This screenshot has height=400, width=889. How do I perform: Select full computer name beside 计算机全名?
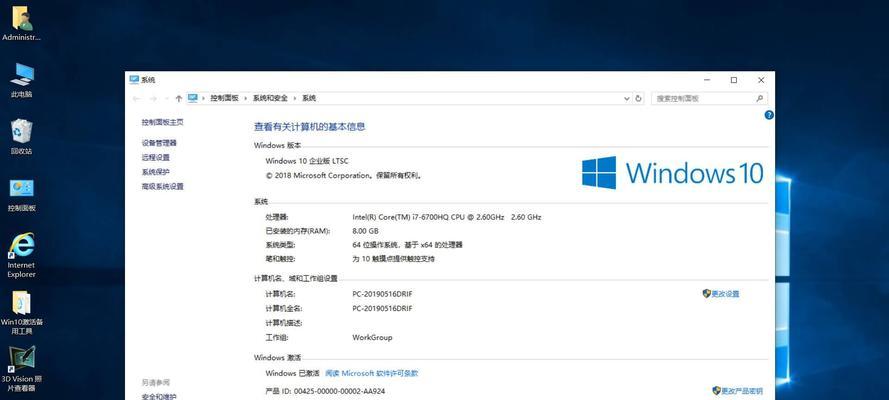click(382, 309)
